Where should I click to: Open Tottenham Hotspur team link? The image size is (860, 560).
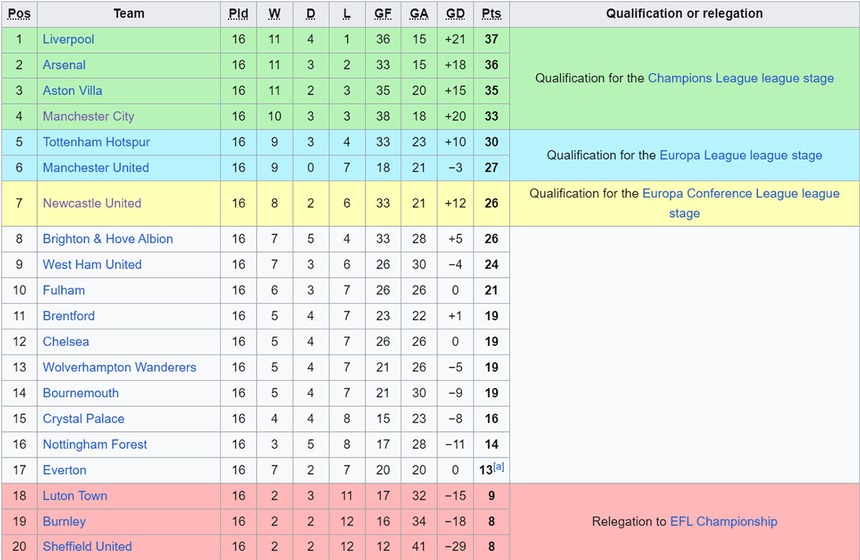[x=96, y=142]
